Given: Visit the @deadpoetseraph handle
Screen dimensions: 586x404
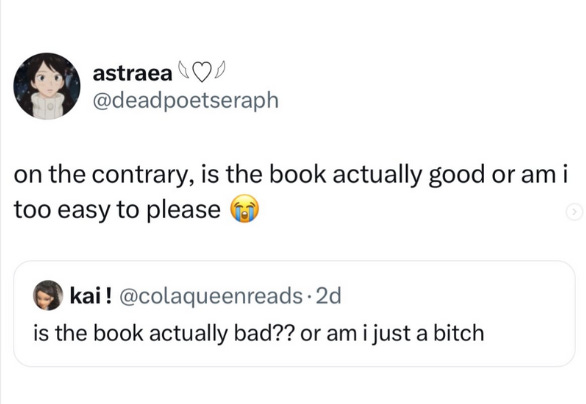Looking at the screenshot, I should pos(185,101).
